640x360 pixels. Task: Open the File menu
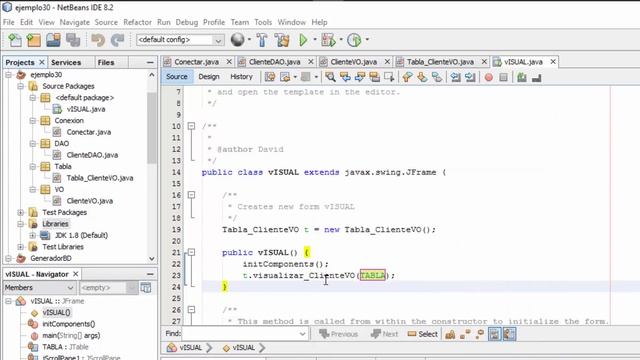point(9,22)
